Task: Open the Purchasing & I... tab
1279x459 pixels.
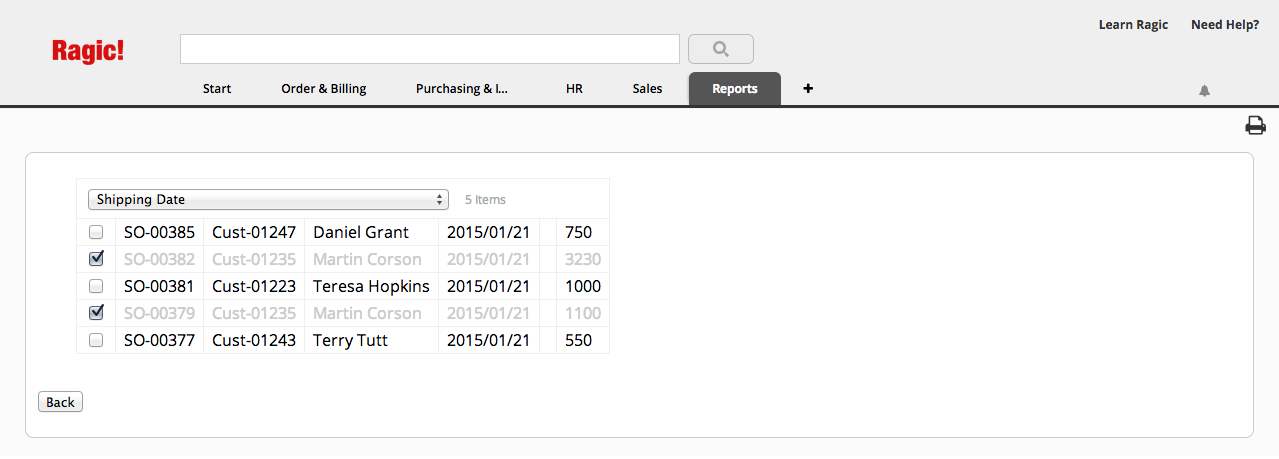Action: click(462, 88)
